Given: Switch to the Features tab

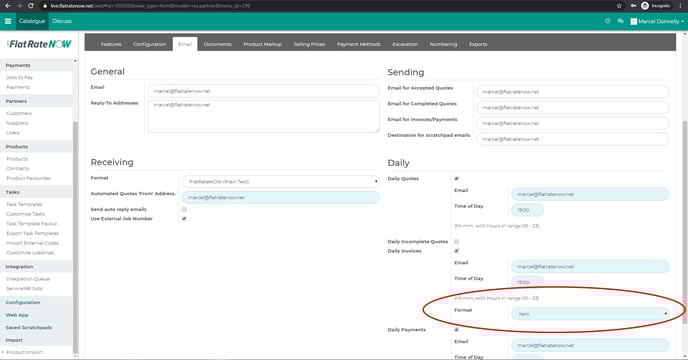Looking at the screenshot, I should (111, 44).
